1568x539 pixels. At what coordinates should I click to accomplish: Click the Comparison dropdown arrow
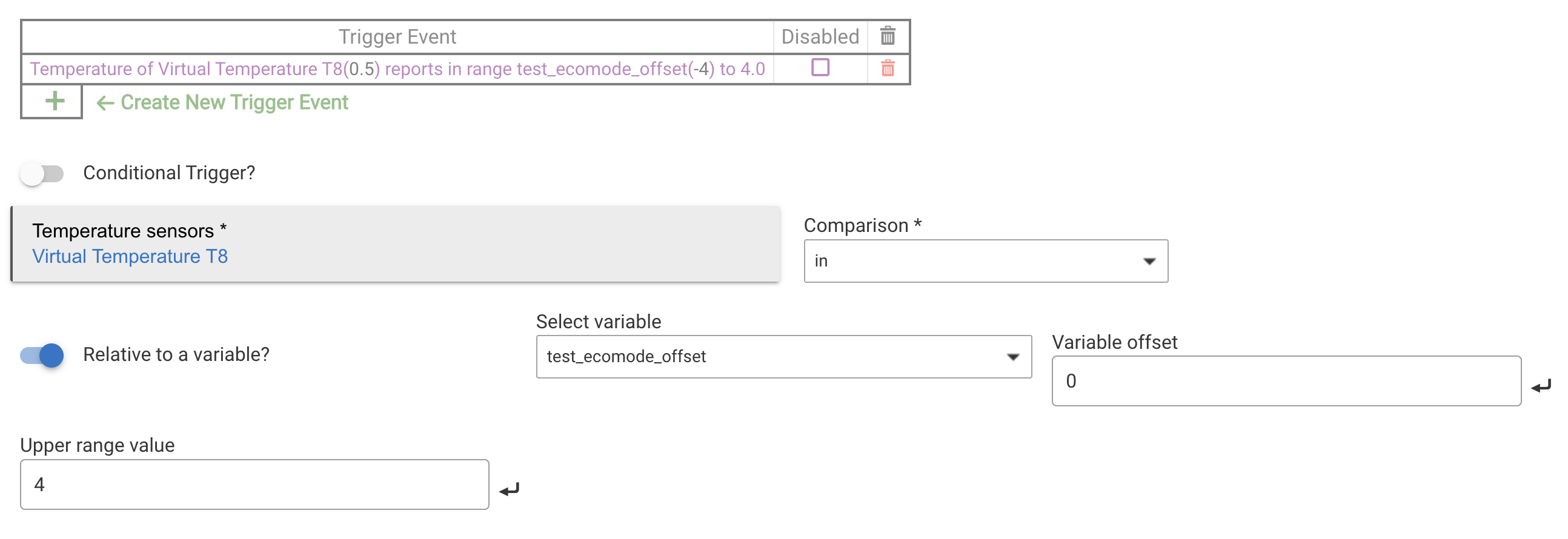pos(1149,261)
